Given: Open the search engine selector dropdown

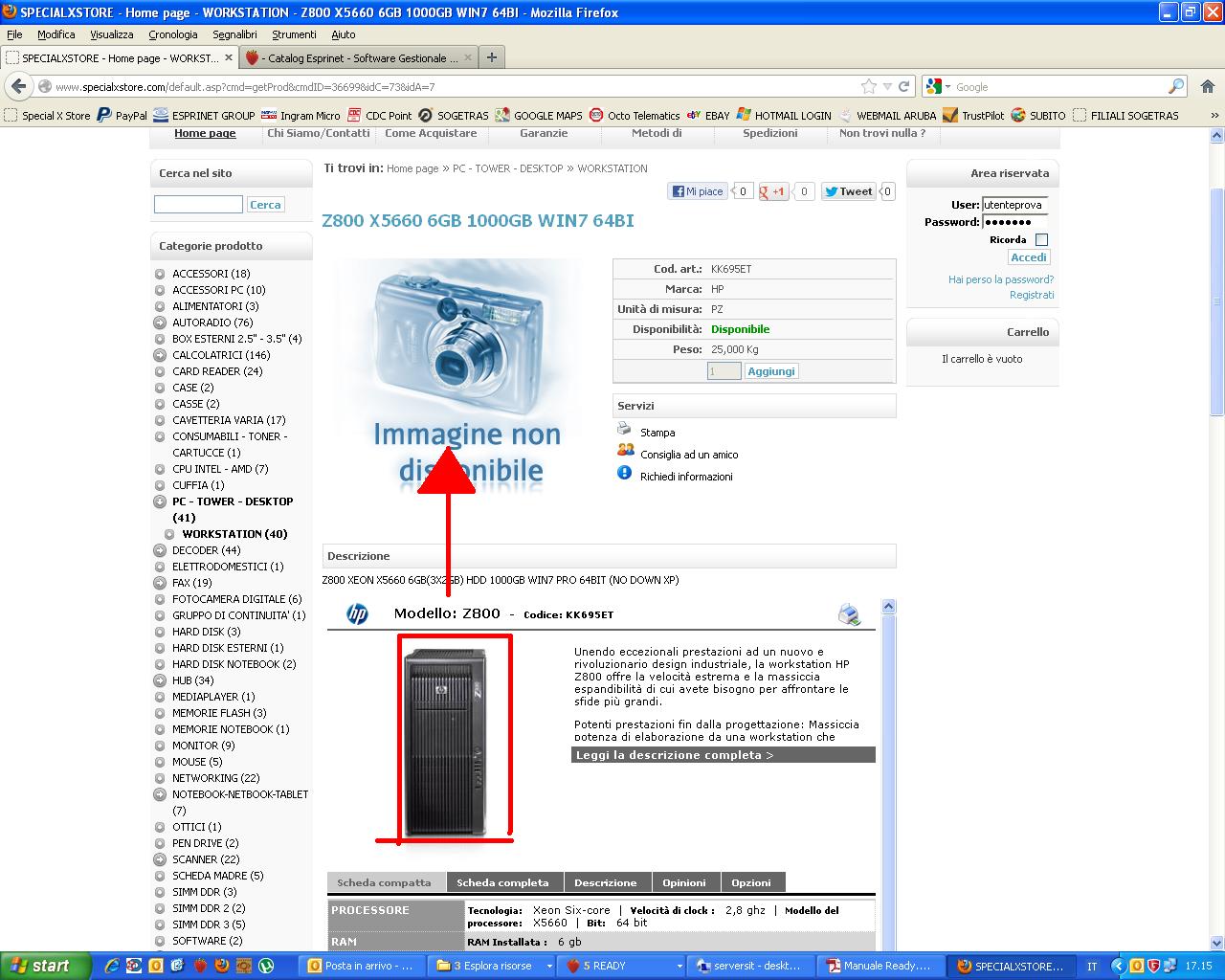Looking at the screenshot, I should point(947,87).
